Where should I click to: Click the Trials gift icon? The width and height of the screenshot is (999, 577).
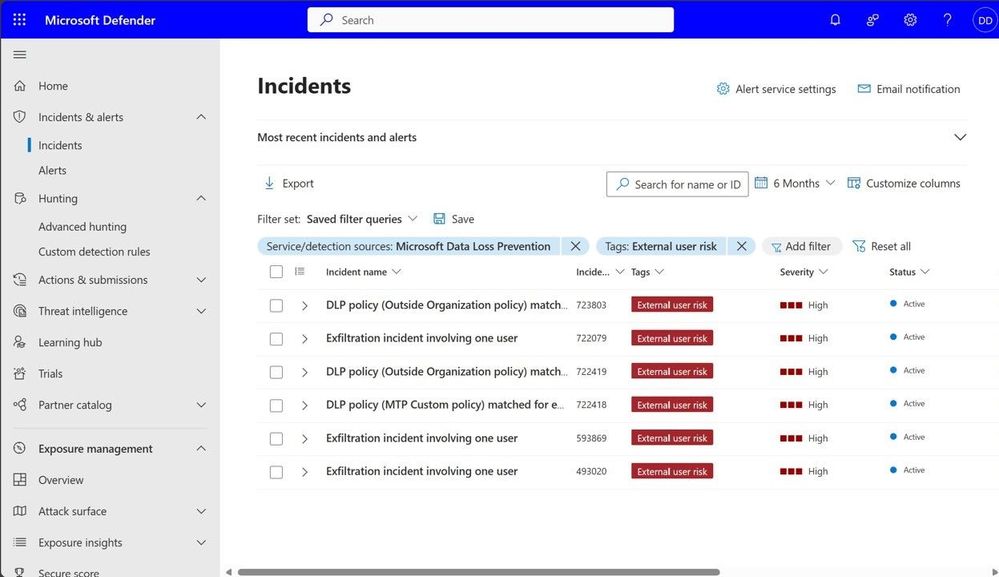[x=20, y=373]
